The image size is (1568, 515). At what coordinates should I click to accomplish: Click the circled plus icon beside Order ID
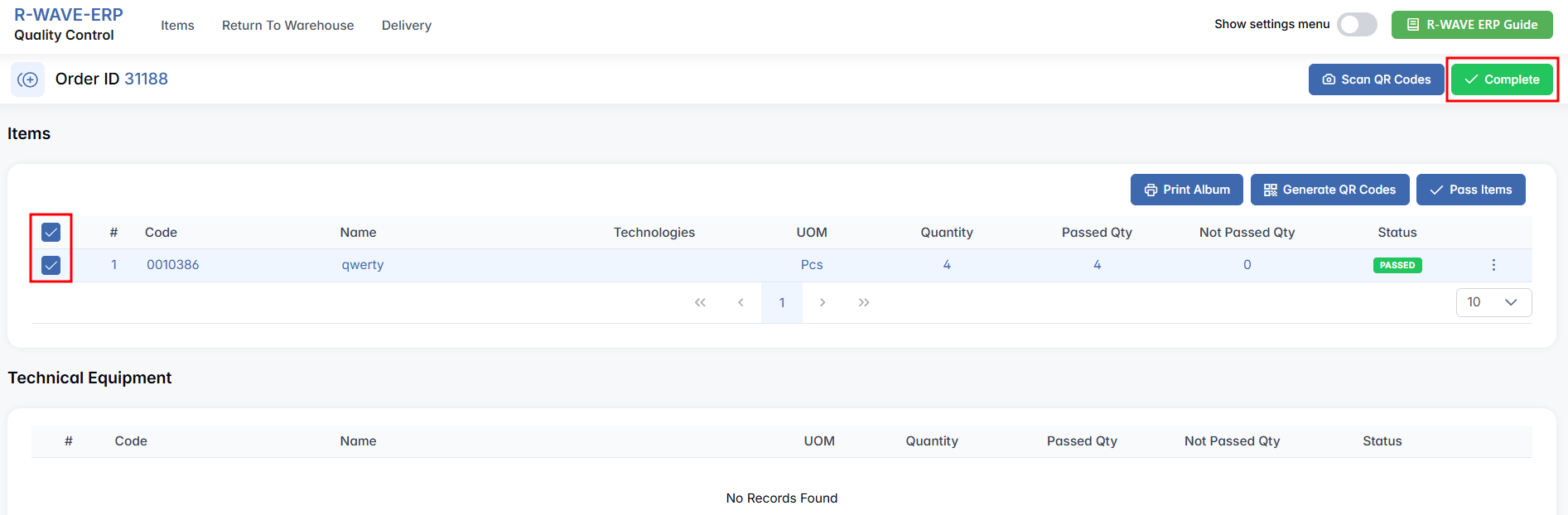28,79
